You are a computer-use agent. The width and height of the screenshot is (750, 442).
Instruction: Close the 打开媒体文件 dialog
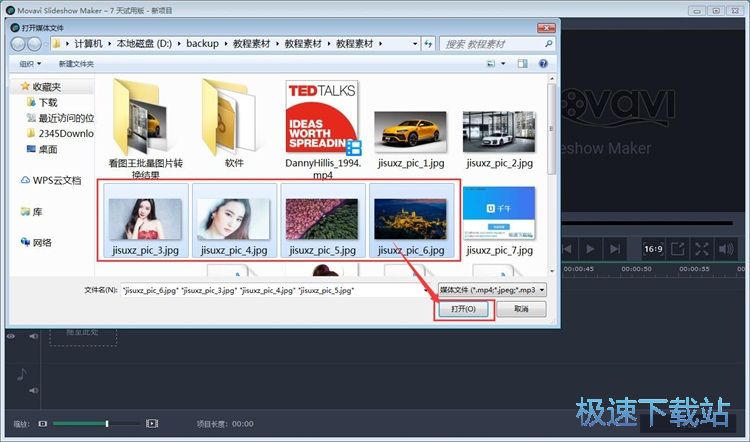tap(546, 28)
